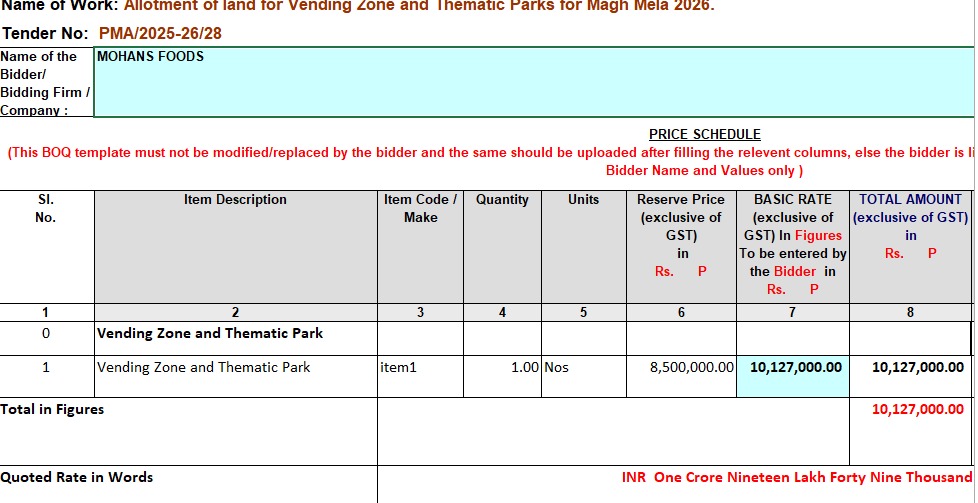Click the Quoted Rate in Words label
This screenshot has height=503, width=978.
click(77, 477)
